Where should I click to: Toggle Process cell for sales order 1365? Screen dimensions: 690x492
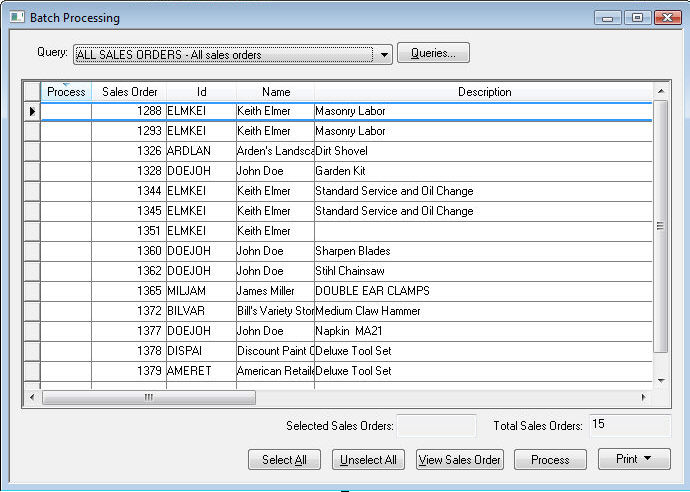[x=66, y=291]
